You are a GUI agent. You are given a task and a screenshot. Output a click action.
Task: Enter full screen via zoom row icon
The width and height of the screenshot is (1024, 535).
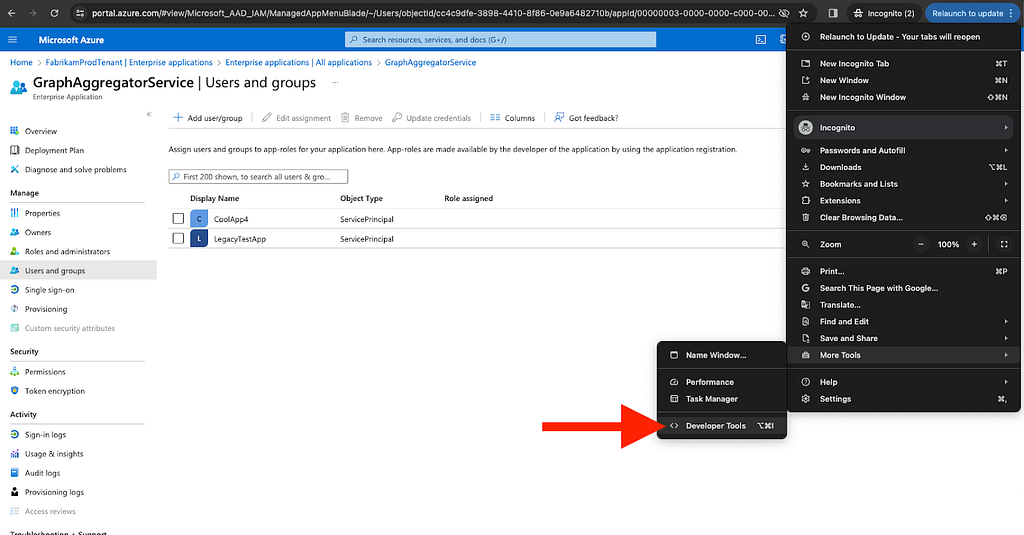[1004, 244]
